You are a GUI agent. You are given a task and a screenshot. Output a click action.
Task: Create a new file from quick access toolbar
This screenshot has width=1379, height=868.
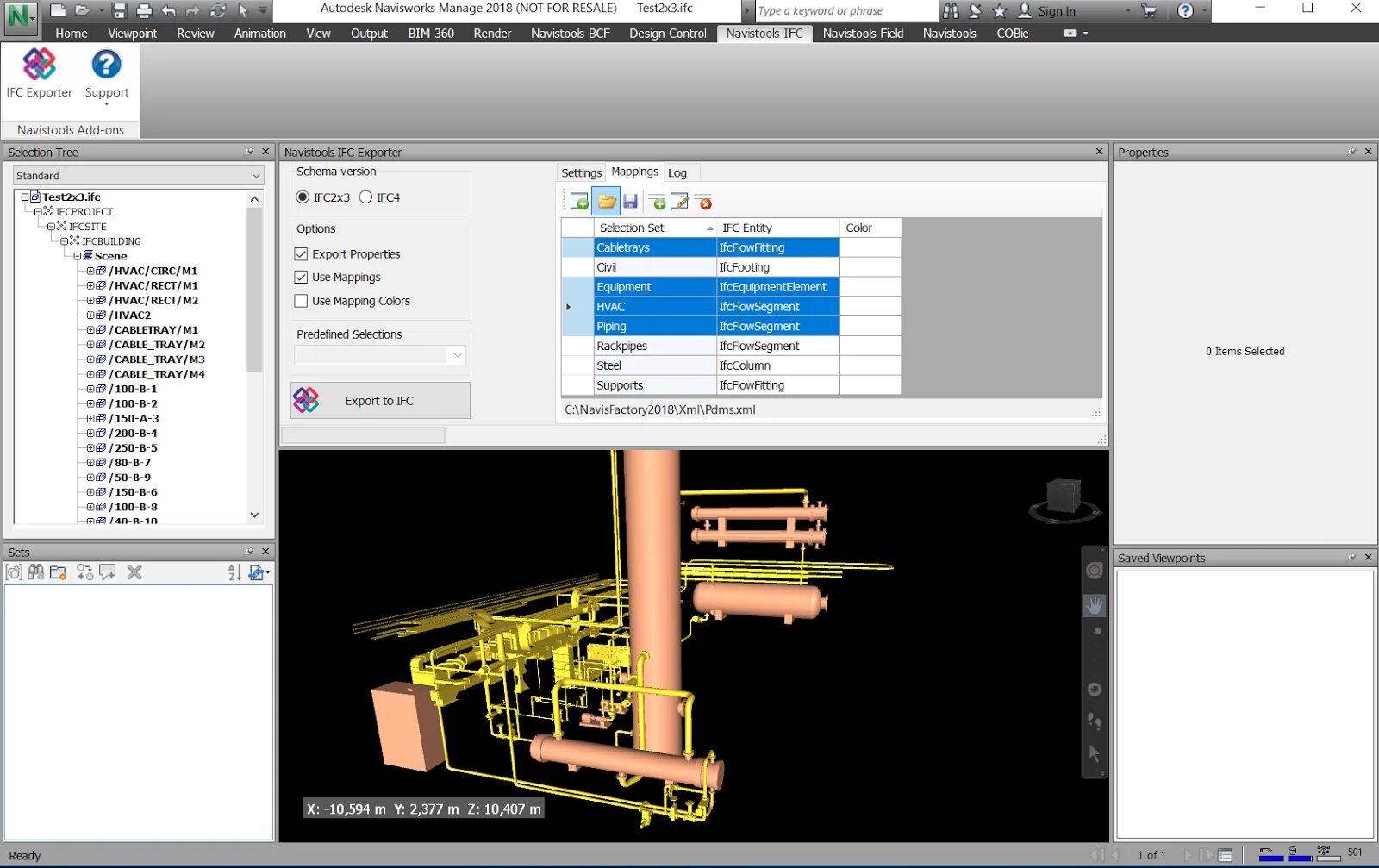click(x=58, y=10)
